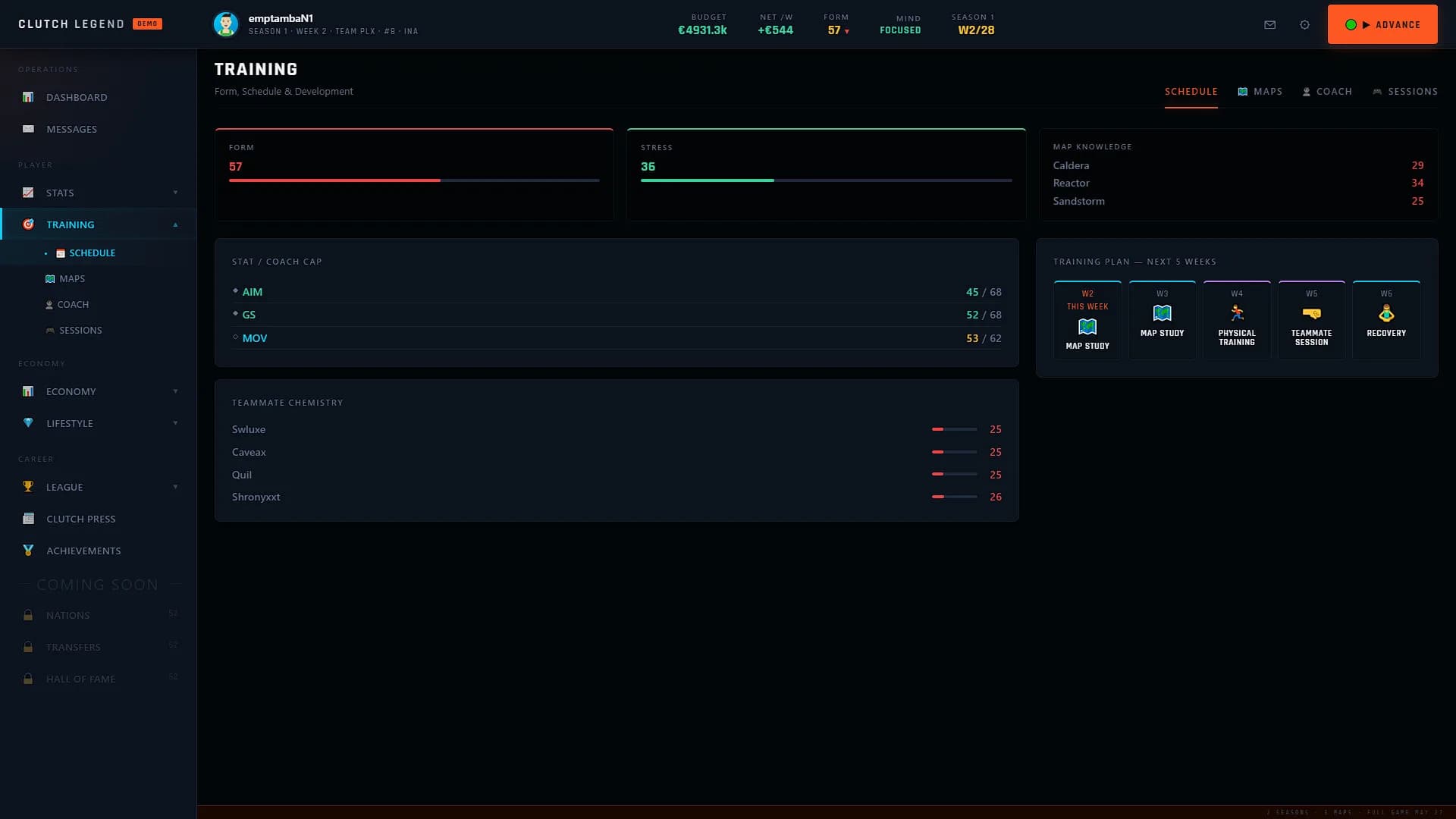Click the Training target icon in sidebar
Screen dimensions: 1456x819
(28, 224)
